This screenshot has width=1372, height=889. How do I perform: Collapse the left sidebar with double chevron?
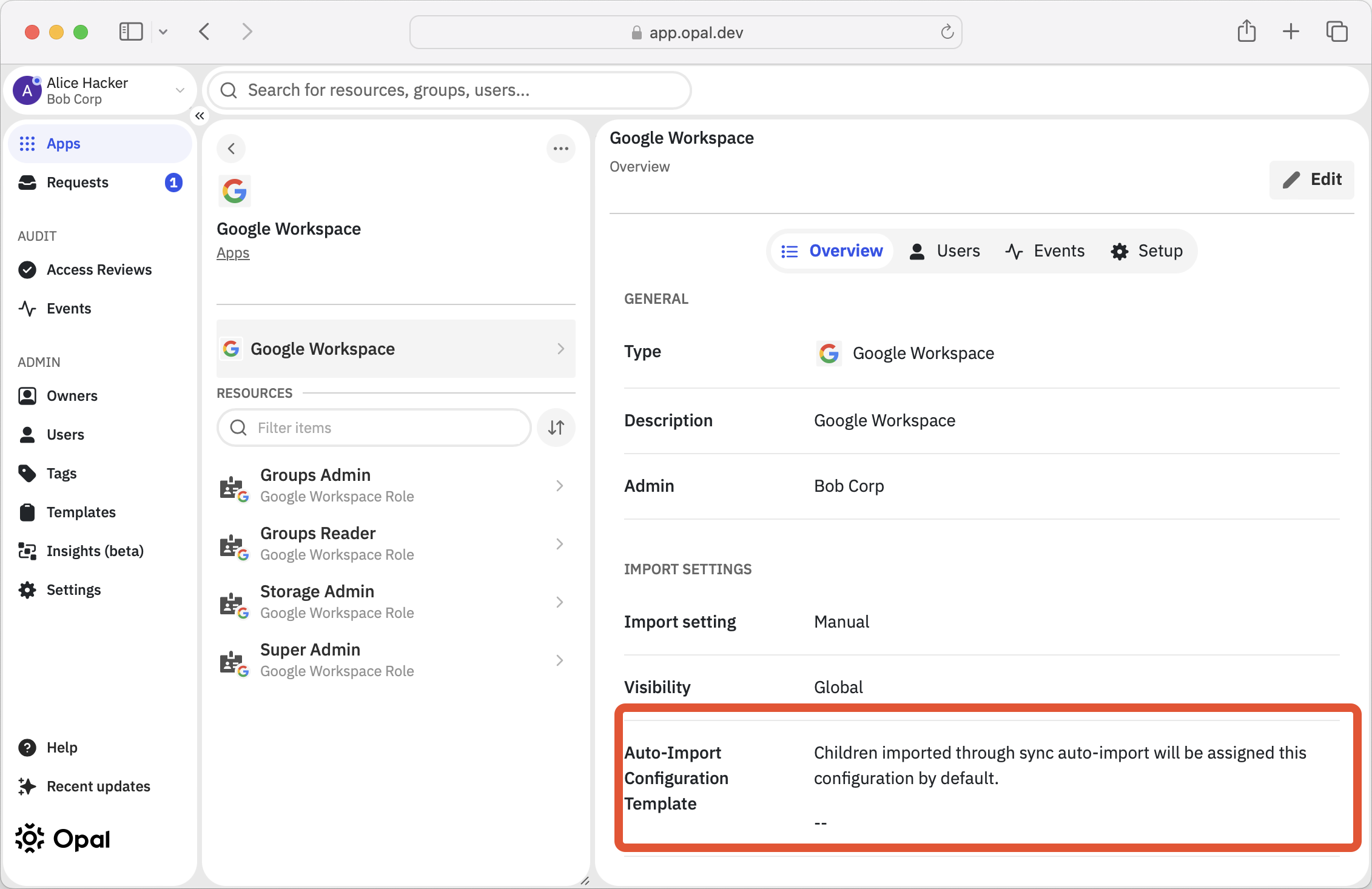[x=200, y=116]
